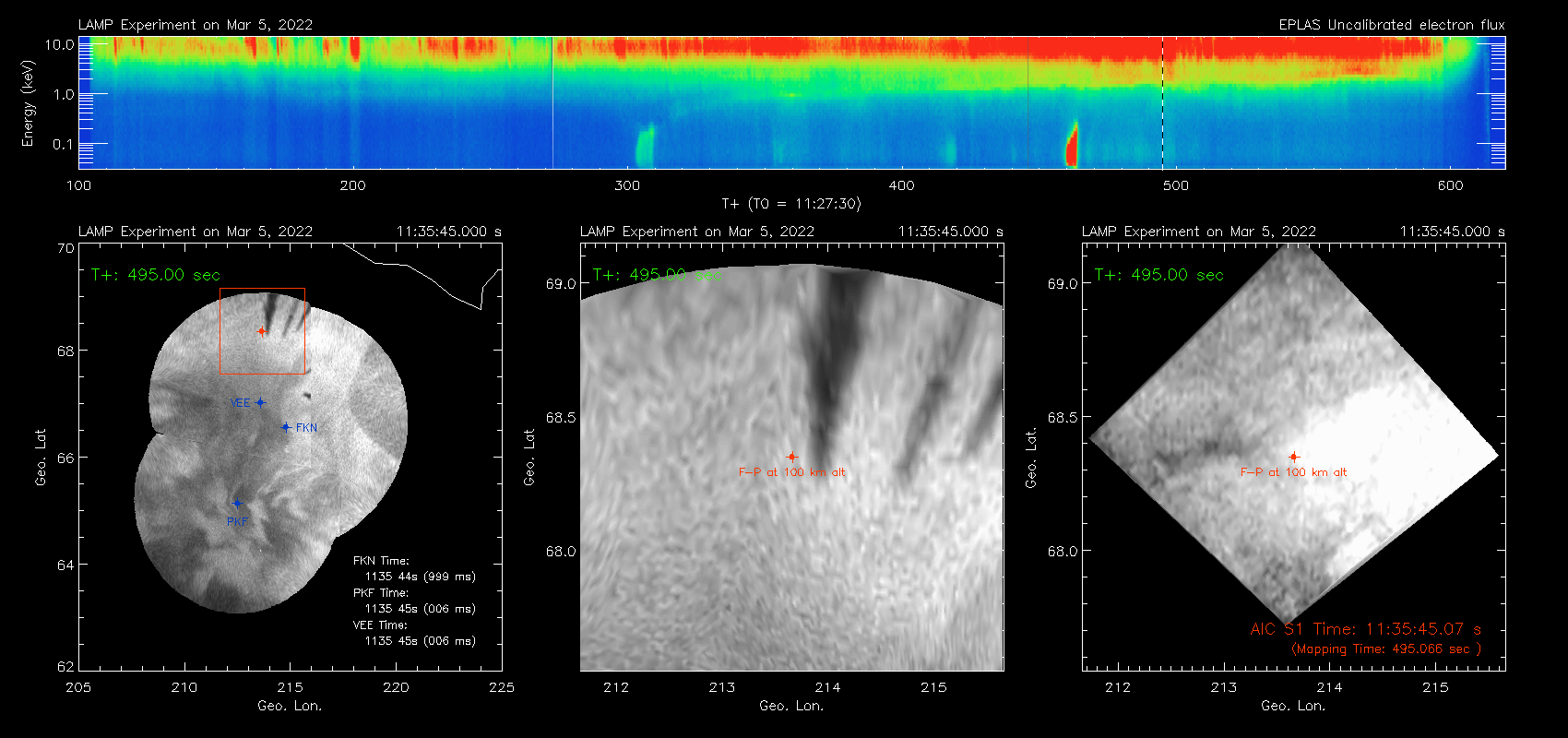1568x738 pixels.
Task: Click the 'VEE' text label on the map
Action: click(240, 403)
